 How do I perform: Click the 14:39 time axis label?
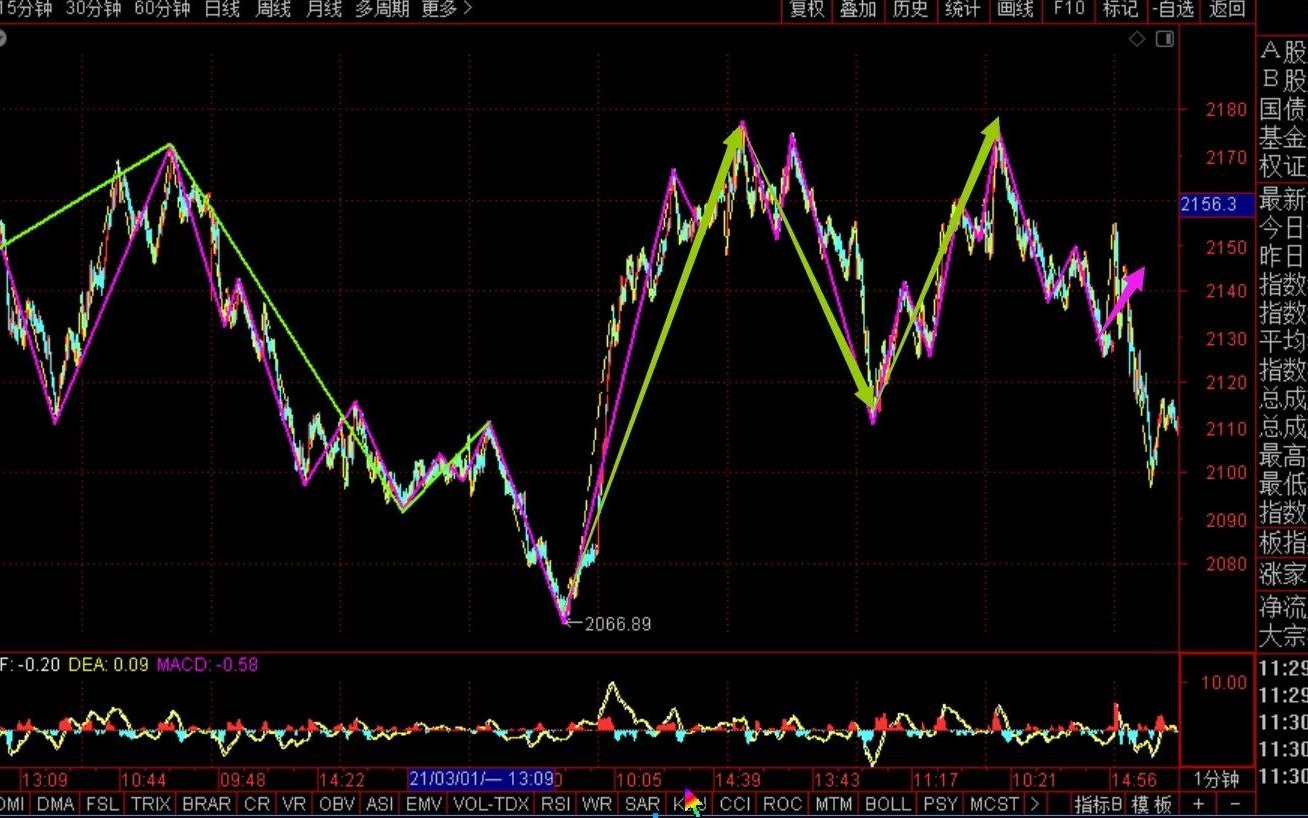738,779
